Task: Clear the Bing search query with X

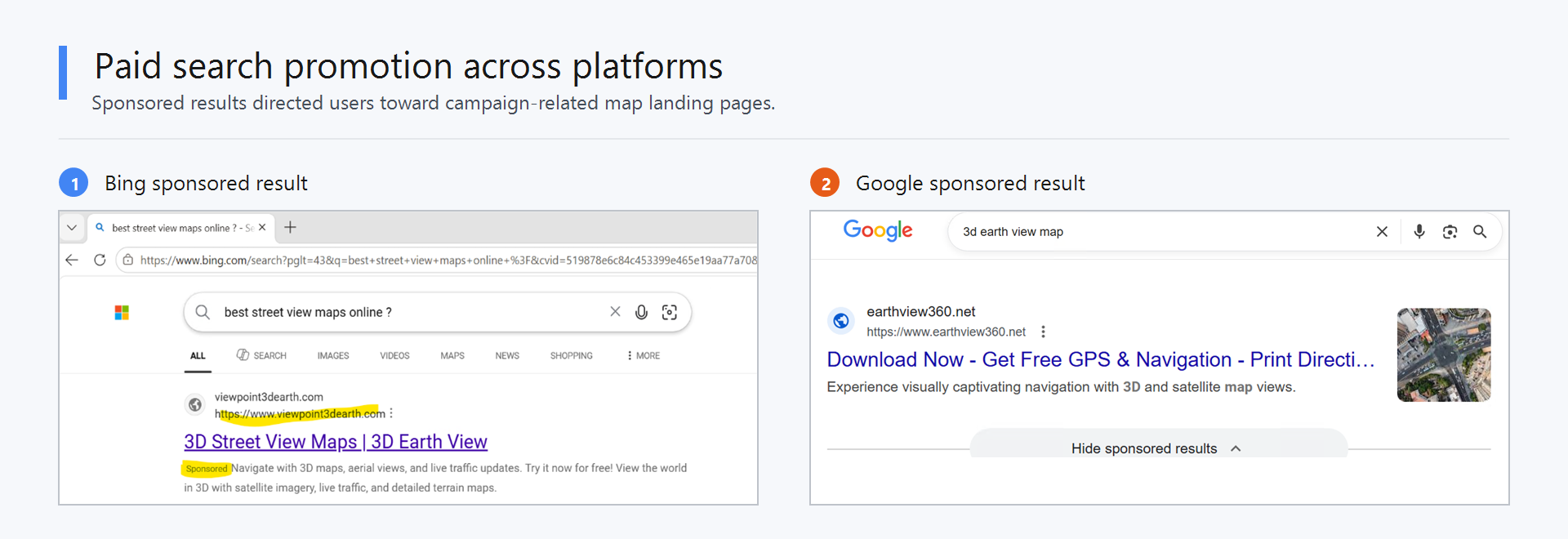Action: point(616,312)
